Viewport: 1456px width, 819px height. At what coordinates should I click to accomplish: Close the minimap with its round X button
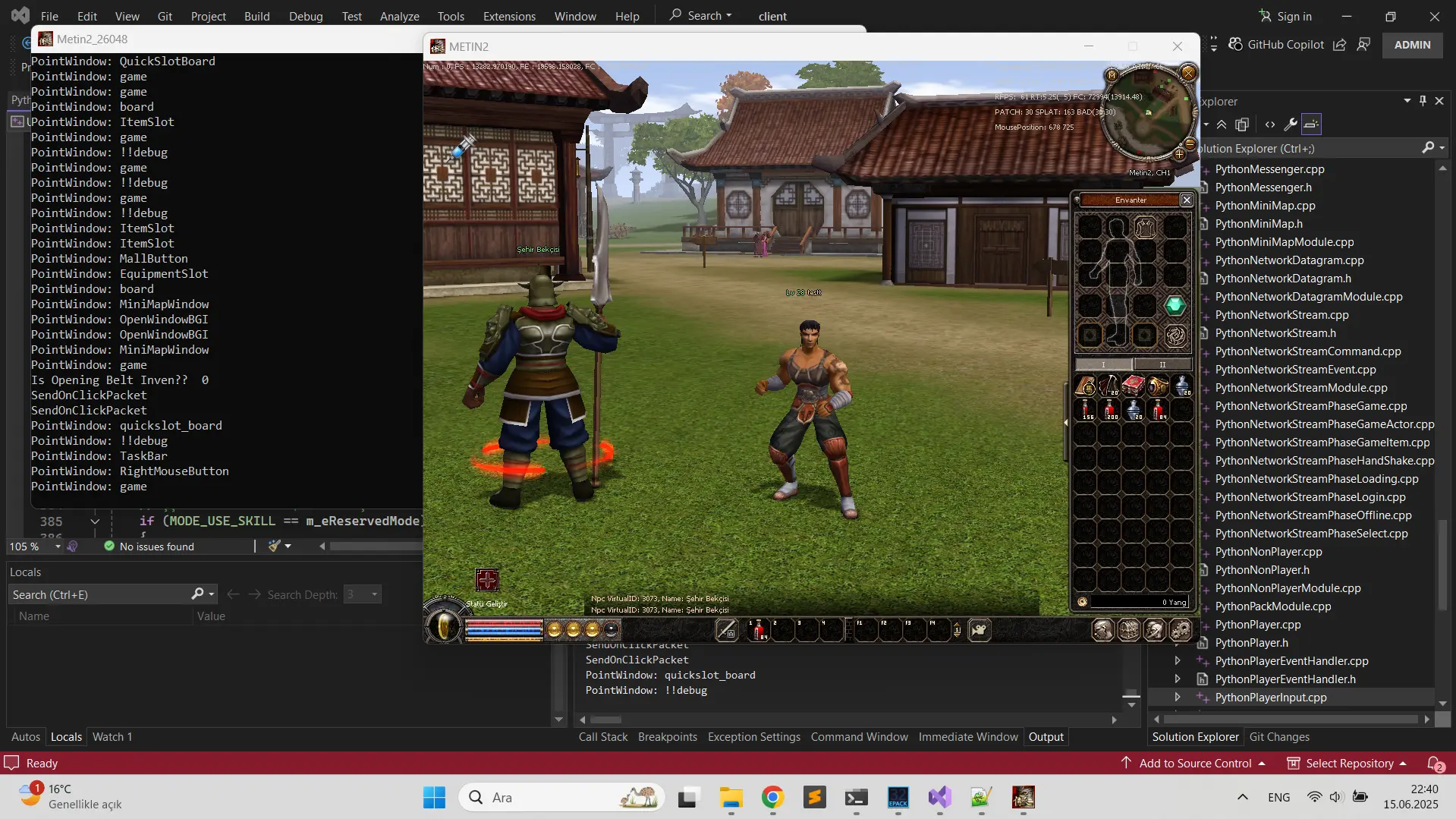click(x=1188, y=73)
